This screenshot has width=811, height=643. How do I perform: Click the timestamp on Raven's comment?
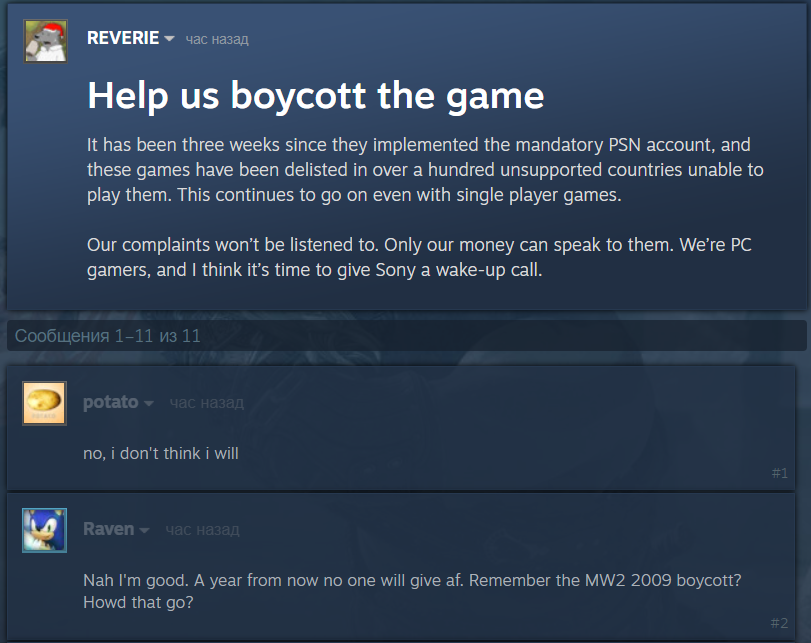202,529
